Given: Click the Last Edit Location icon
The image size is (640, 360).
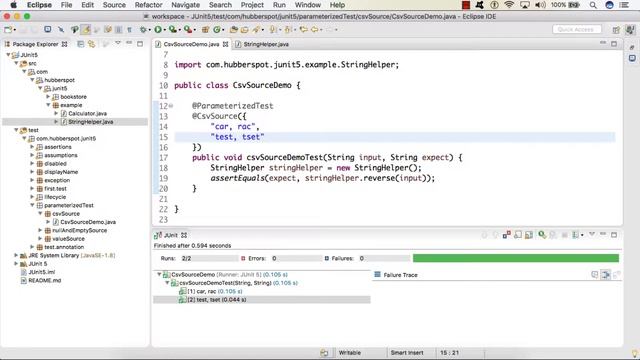Looking at the screenshot, I should 303,29.
